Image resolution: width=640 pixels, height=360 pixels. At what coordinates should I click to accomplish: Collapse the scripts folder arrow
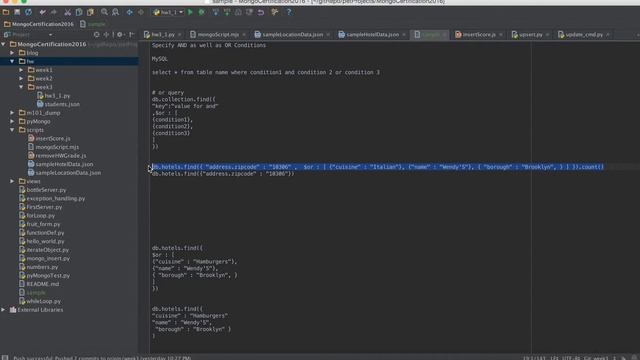(x=12, y=130)
